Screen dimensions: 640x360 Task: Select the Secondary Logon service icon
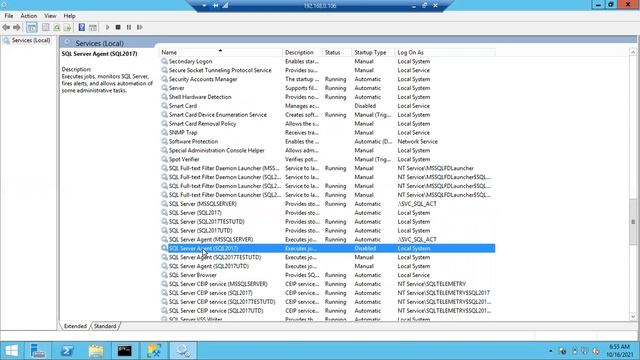164,61
